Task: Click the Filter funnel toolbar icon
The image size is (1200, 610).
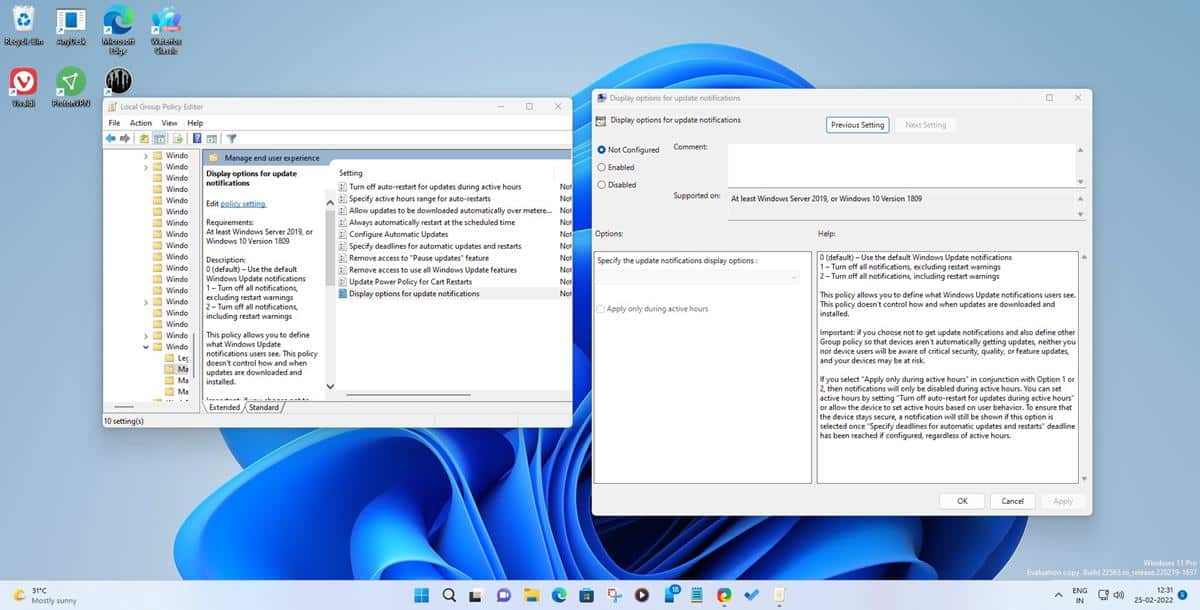Action: point(231,139)
